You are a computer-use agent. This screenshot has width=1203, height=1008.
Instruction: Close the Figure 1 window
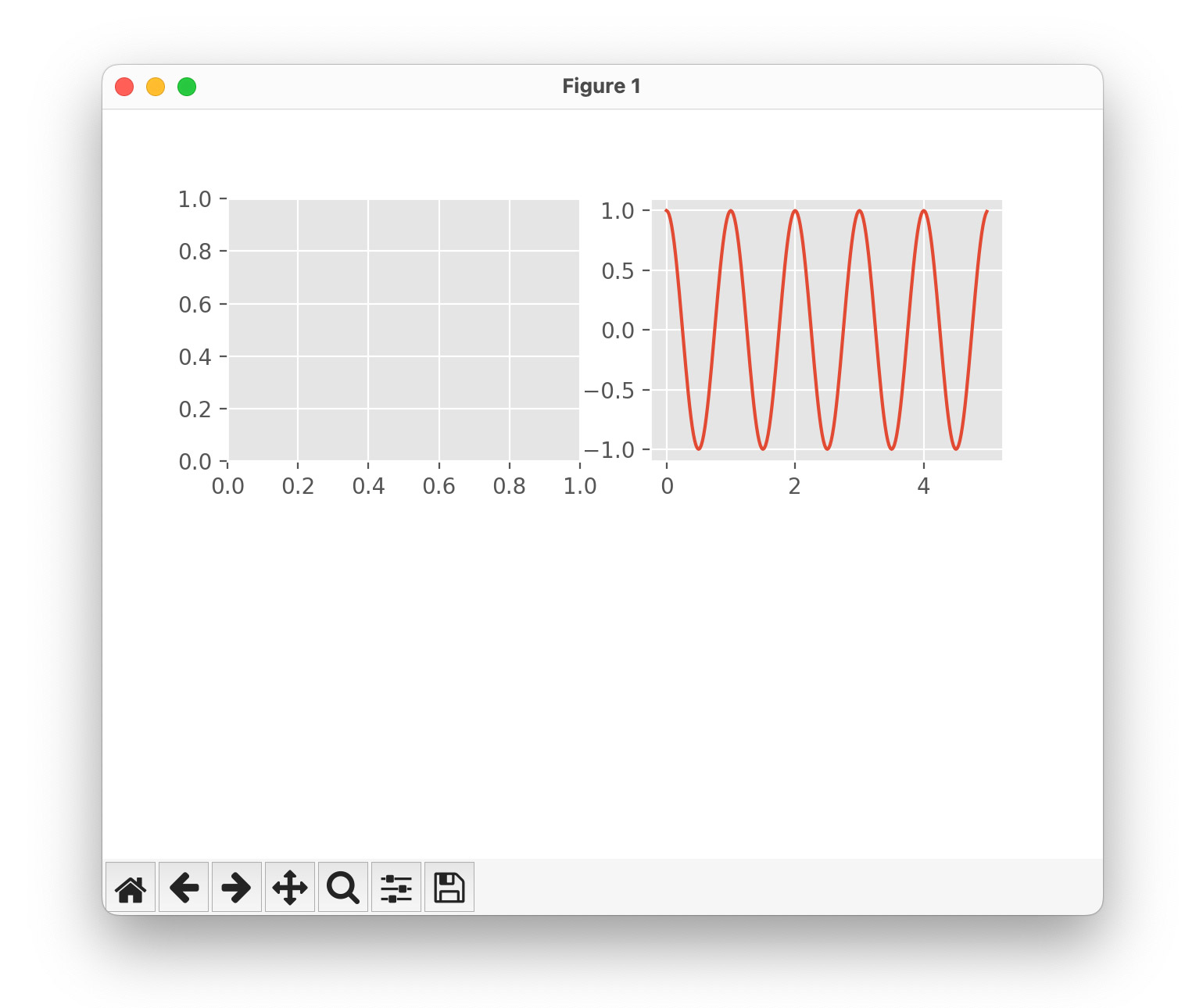(x=124, y=87)
